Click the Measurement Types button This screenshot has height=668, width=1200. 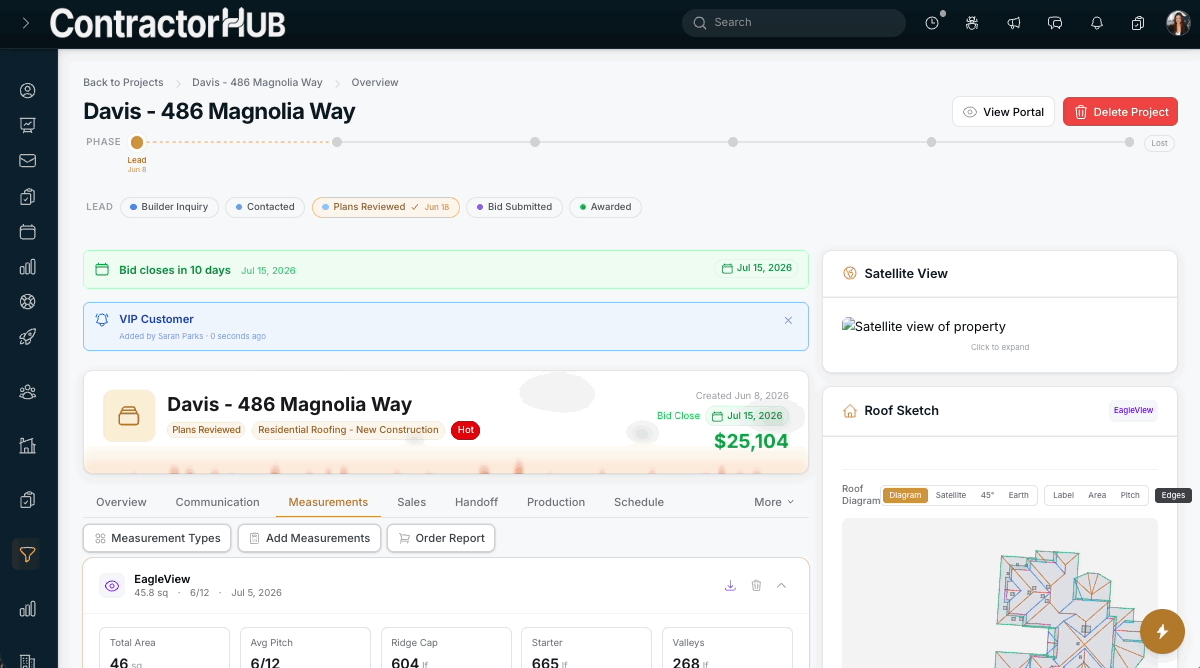(x=157, y=538)
